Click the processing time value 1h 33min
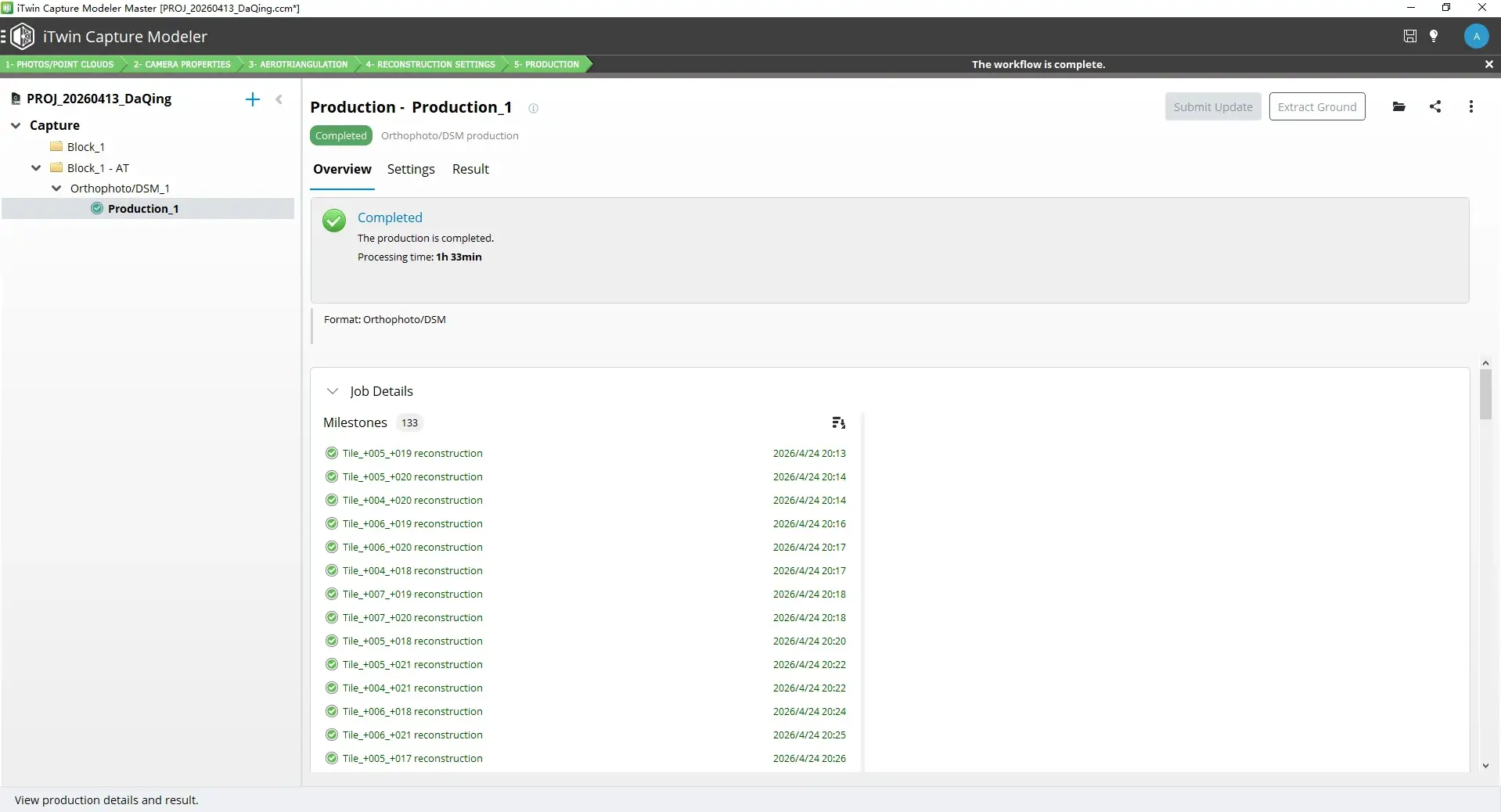Image resolution: width=1501 pixels, height=812 pixels. point(459,257)
